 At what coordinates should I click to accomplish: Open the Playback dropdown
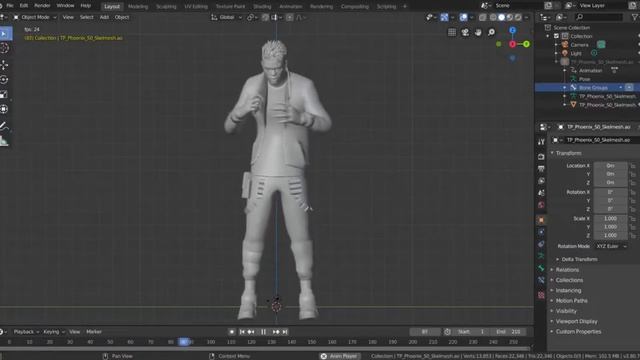26,332
